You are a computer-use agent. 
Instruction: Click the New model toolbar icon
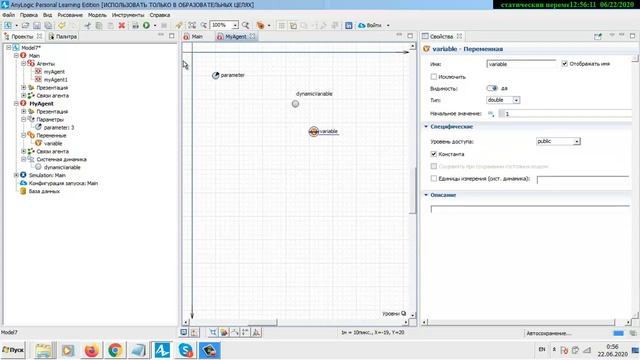click(8, 25)
